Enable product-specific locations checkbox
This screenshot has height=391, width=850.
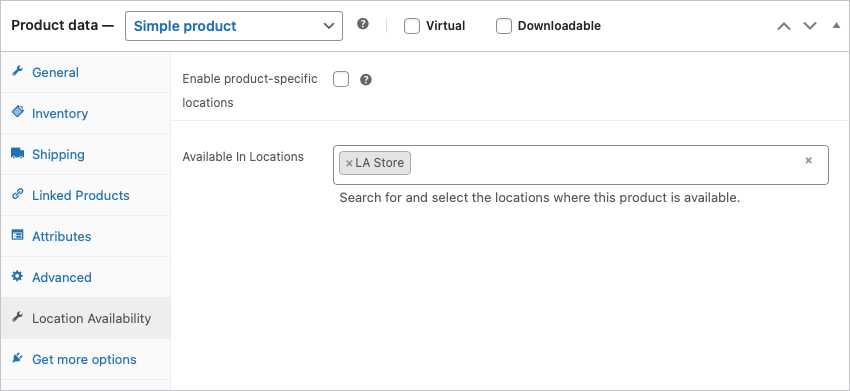(x=341, y=79)
